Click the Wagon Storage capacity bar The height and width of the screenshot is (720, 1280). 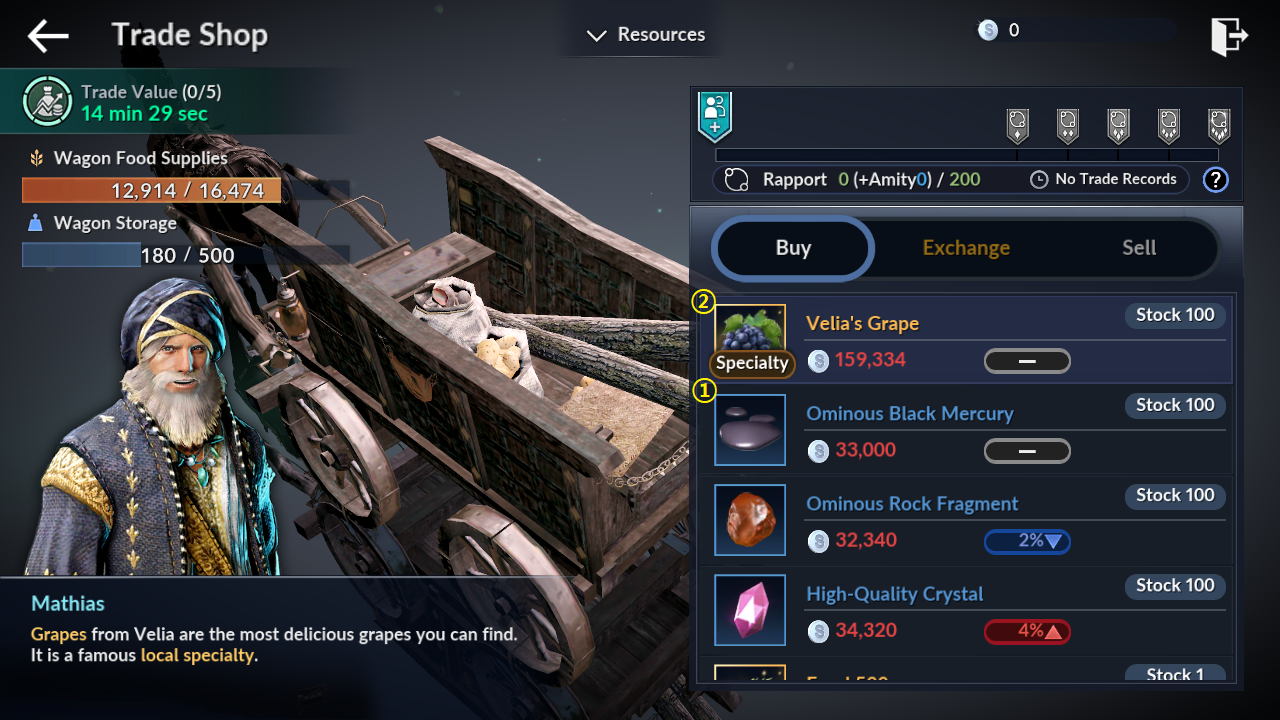(x=131, y=255)
